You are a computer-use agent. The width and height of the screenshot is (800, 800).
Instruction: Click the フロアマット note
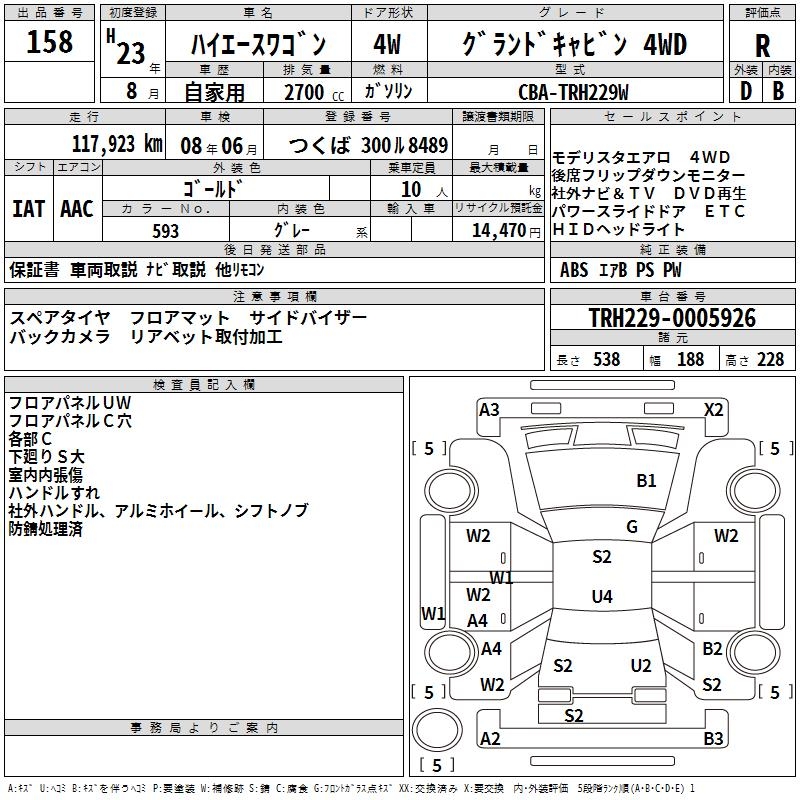[180, 318]
